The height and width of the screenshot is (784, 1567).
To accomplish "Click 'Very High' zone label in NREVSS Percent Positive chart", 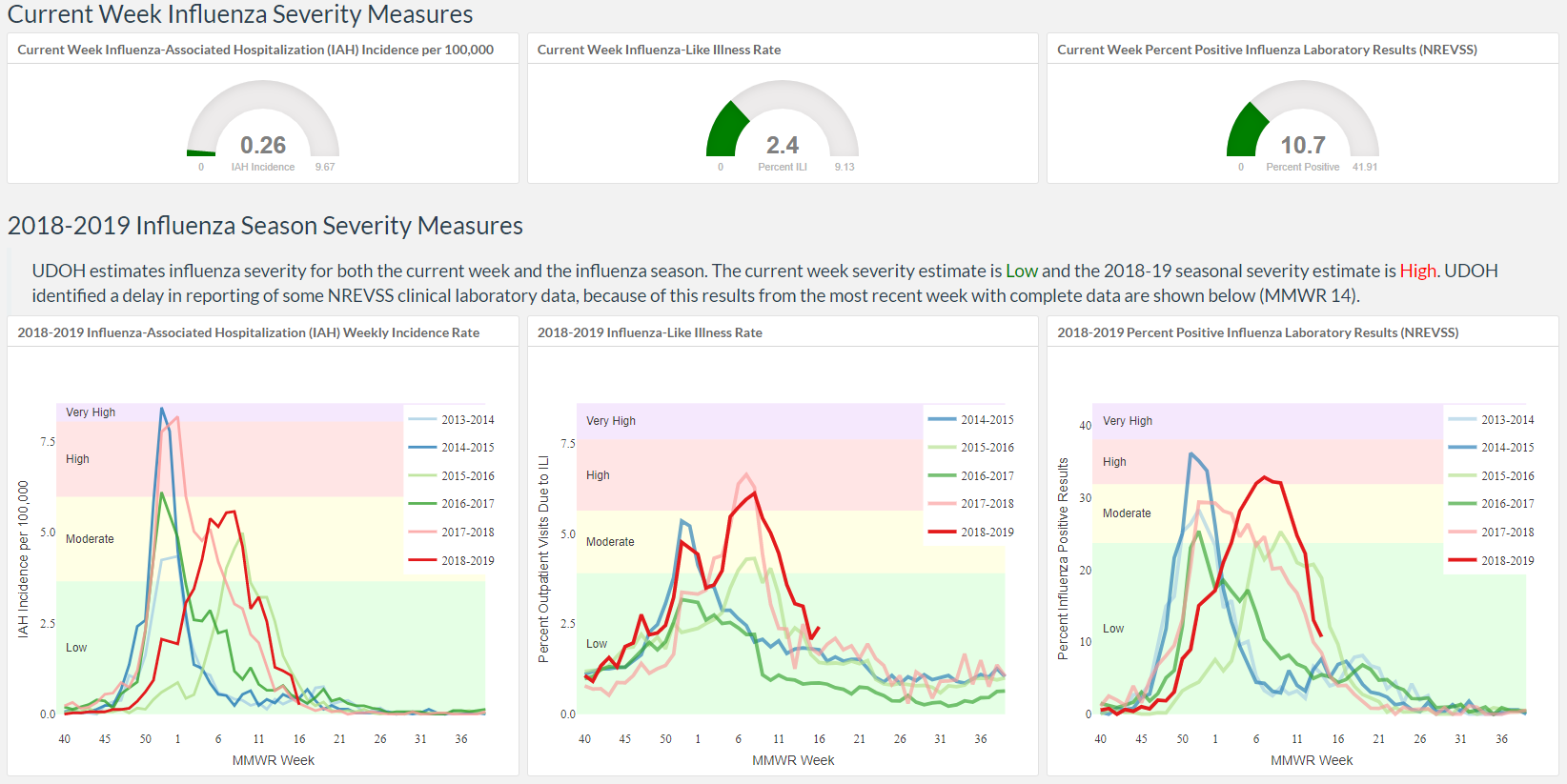I will [x=1128, y=421].
